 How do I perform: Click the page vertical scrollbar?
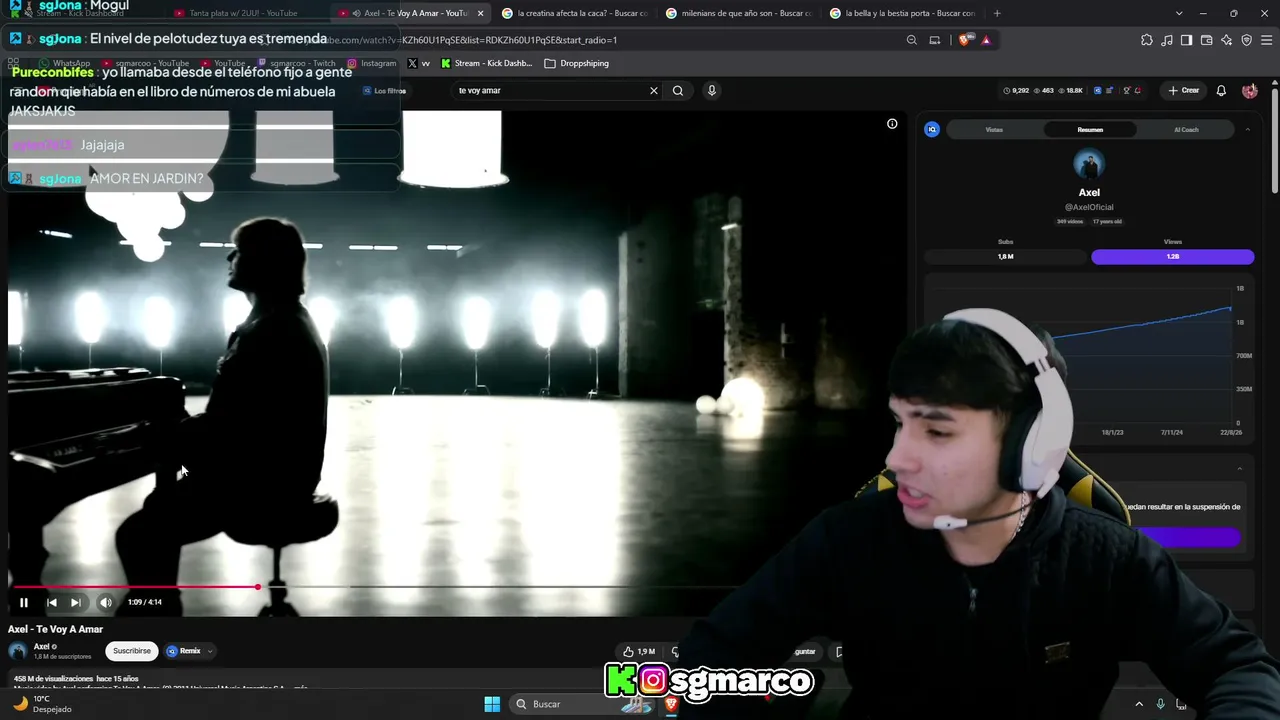(x=1274, y=140)
